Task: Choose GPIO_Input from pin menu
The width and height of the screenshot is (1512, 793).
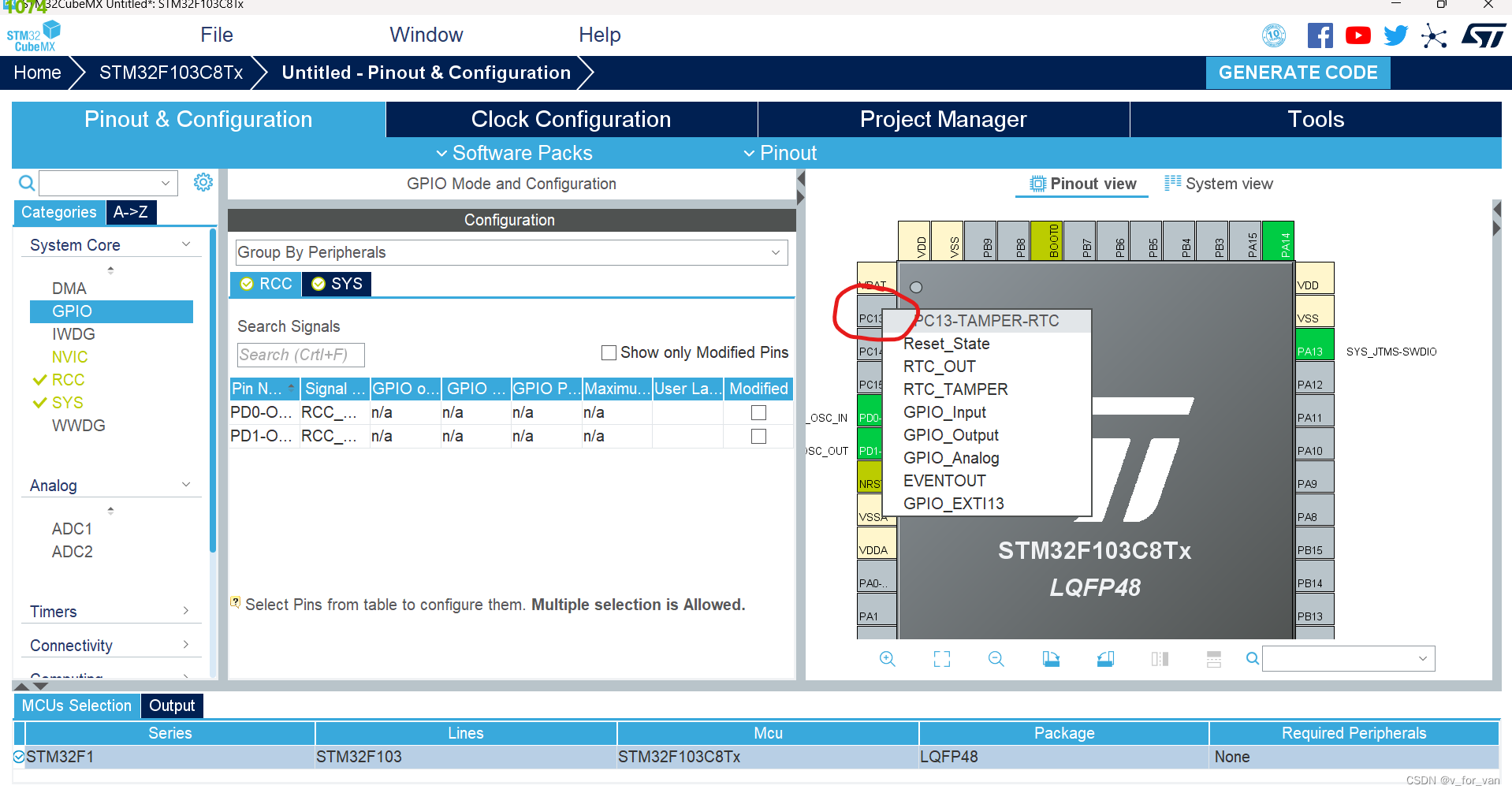Action: (x=944, y=412)
